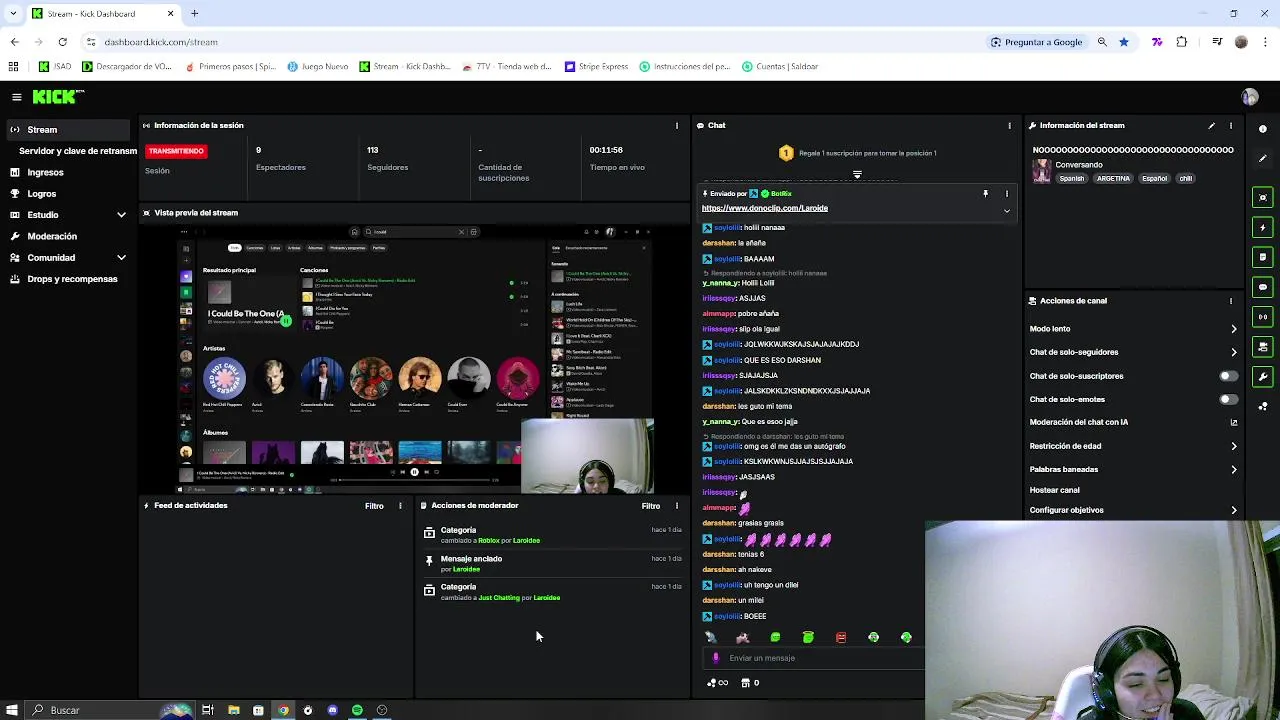This screenshot has height=720, width=1280.
Task: Click the lightning bolt icon in right sidebar
Action: 1263,228
